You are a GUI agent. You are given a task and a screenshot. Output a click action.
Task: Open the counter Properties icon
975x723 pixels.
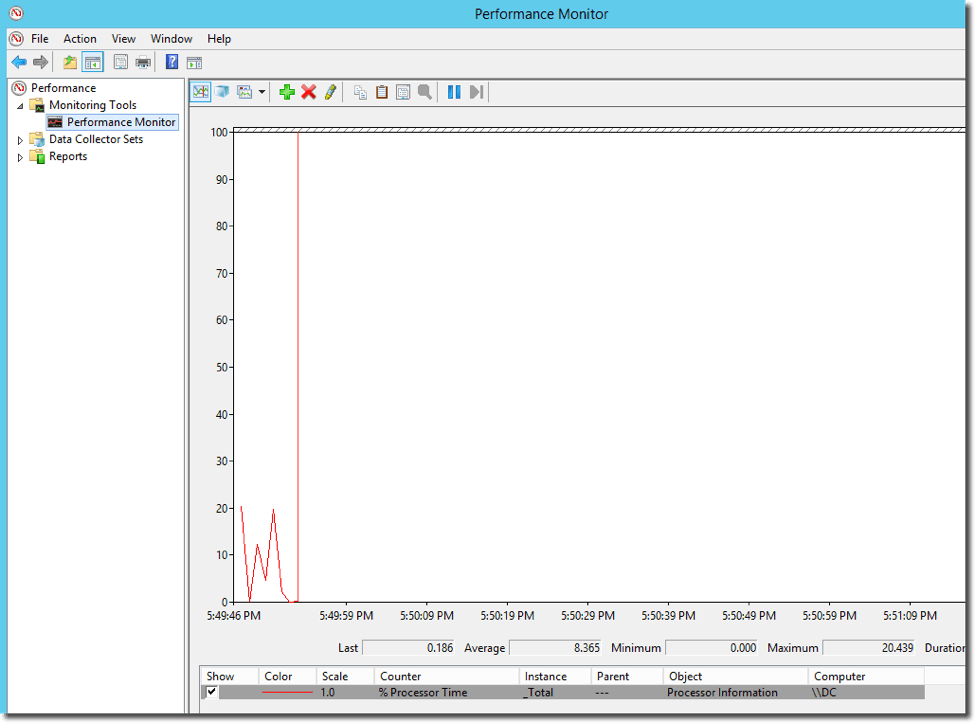click(403, 92)
